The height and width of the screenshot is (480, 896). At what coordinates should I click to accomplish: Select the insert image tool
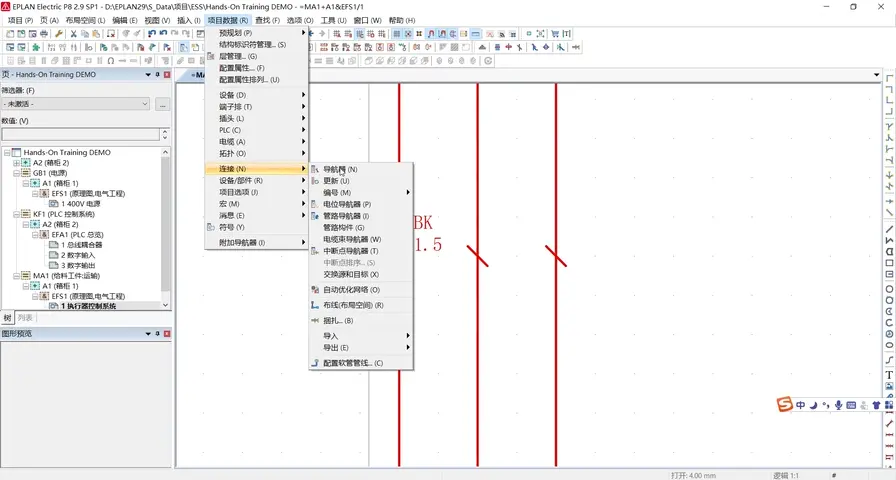click(x=890, y=386)
